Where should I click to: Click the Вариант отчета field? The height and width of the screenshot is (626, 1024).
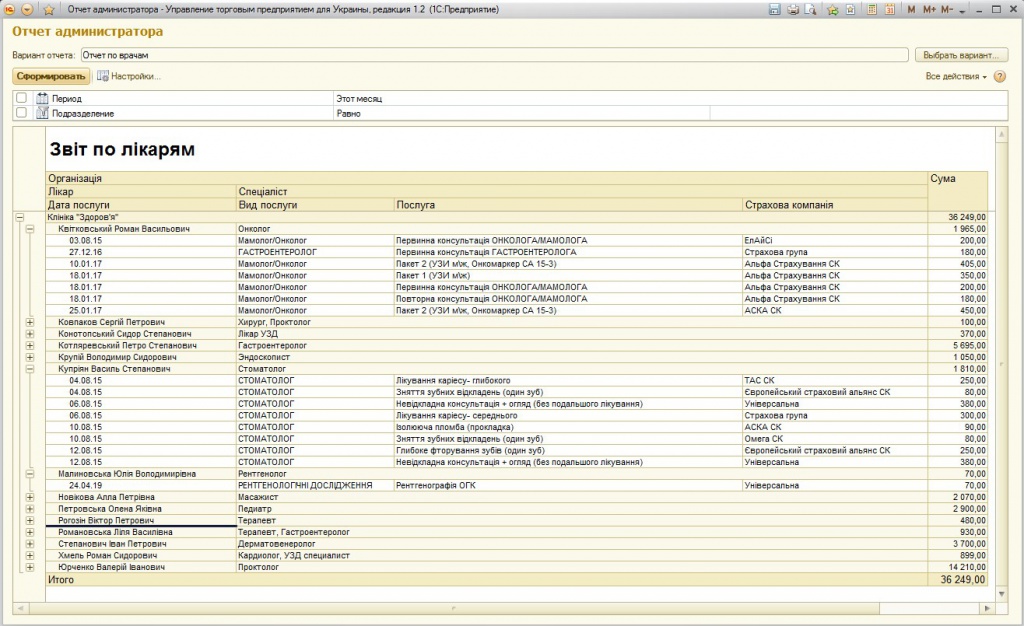click(494, 55)
